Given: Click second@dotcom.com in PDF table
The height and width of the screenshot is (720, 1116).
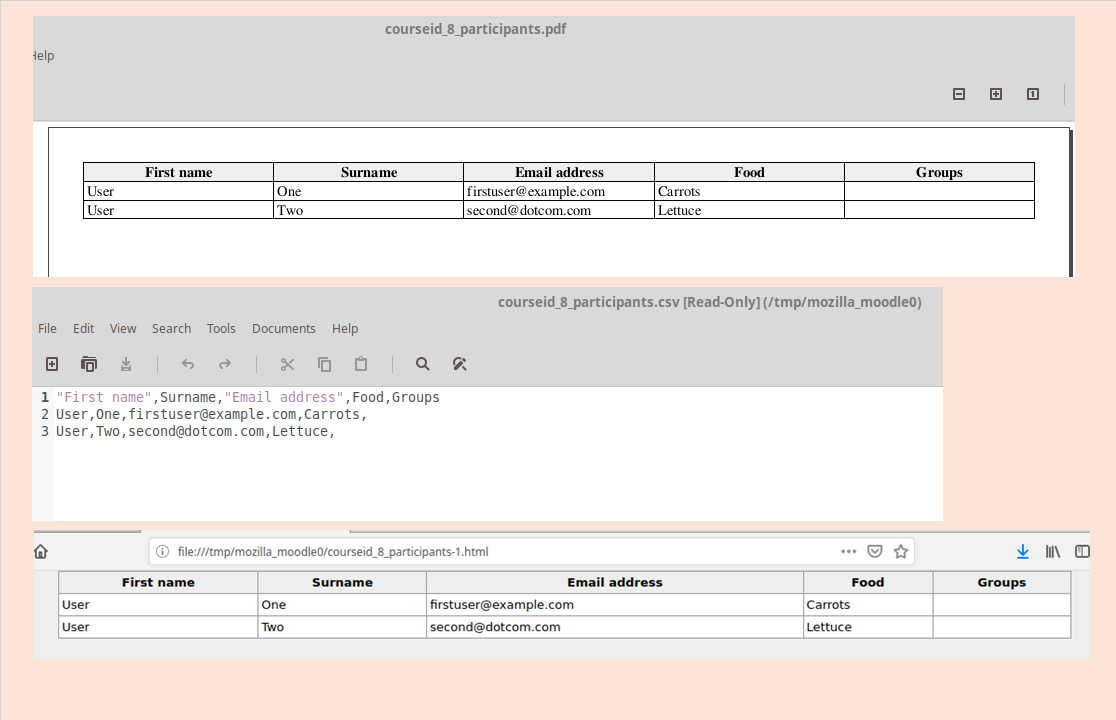Looking at the screenshot, I should (x=529, y=211).
